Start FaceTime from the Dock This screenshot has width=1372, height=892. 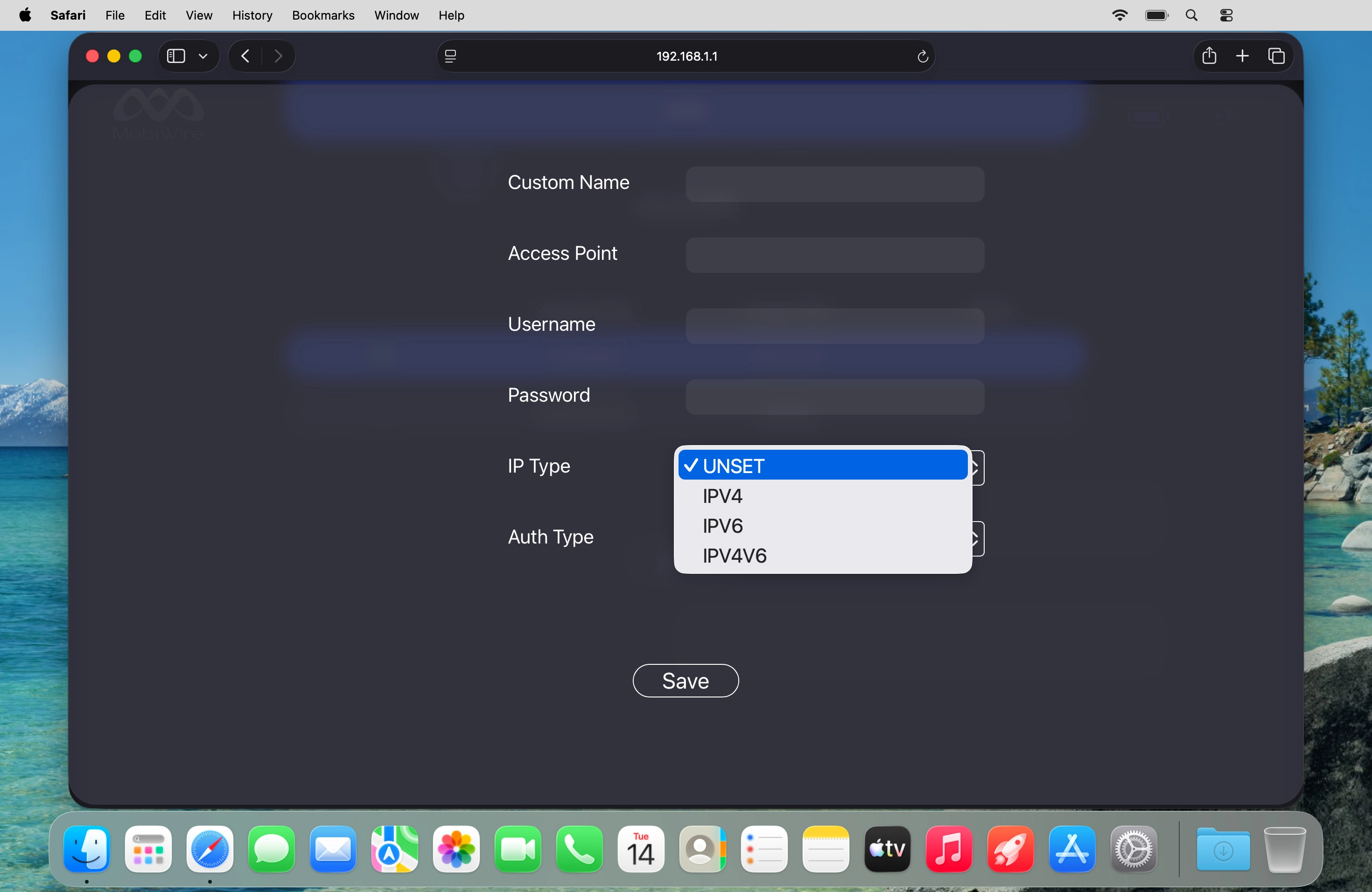(518, 850)
